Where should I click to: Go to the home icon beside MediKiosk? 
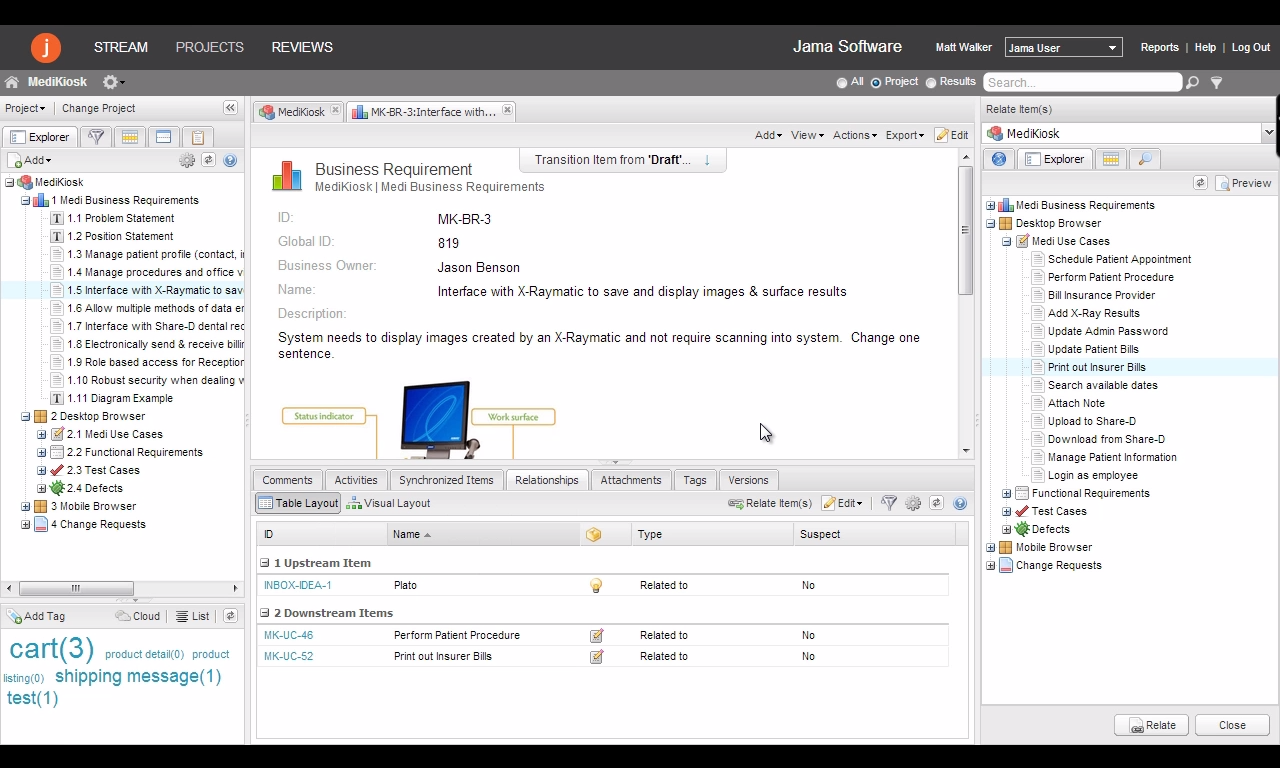12,82
